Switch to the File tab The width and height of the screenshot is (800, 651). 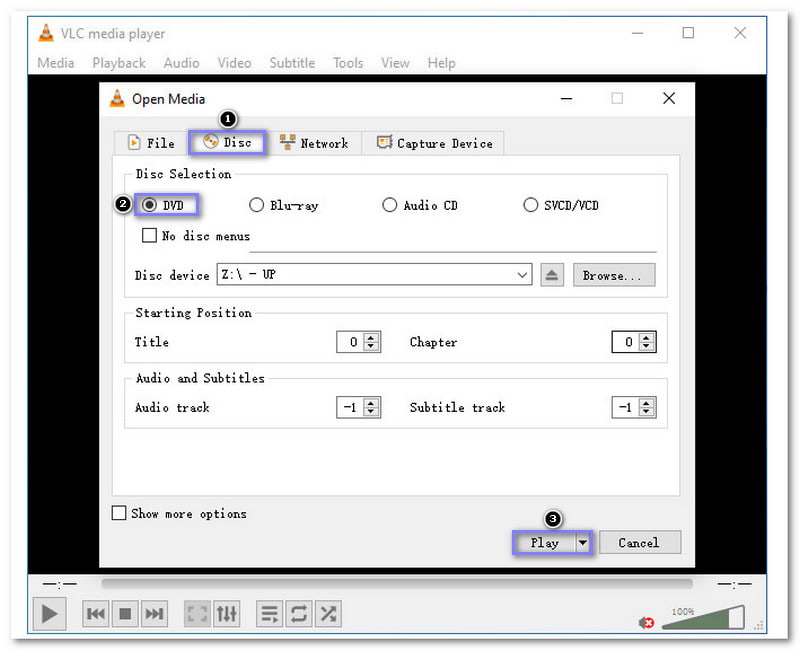click(x=151, y=143)
